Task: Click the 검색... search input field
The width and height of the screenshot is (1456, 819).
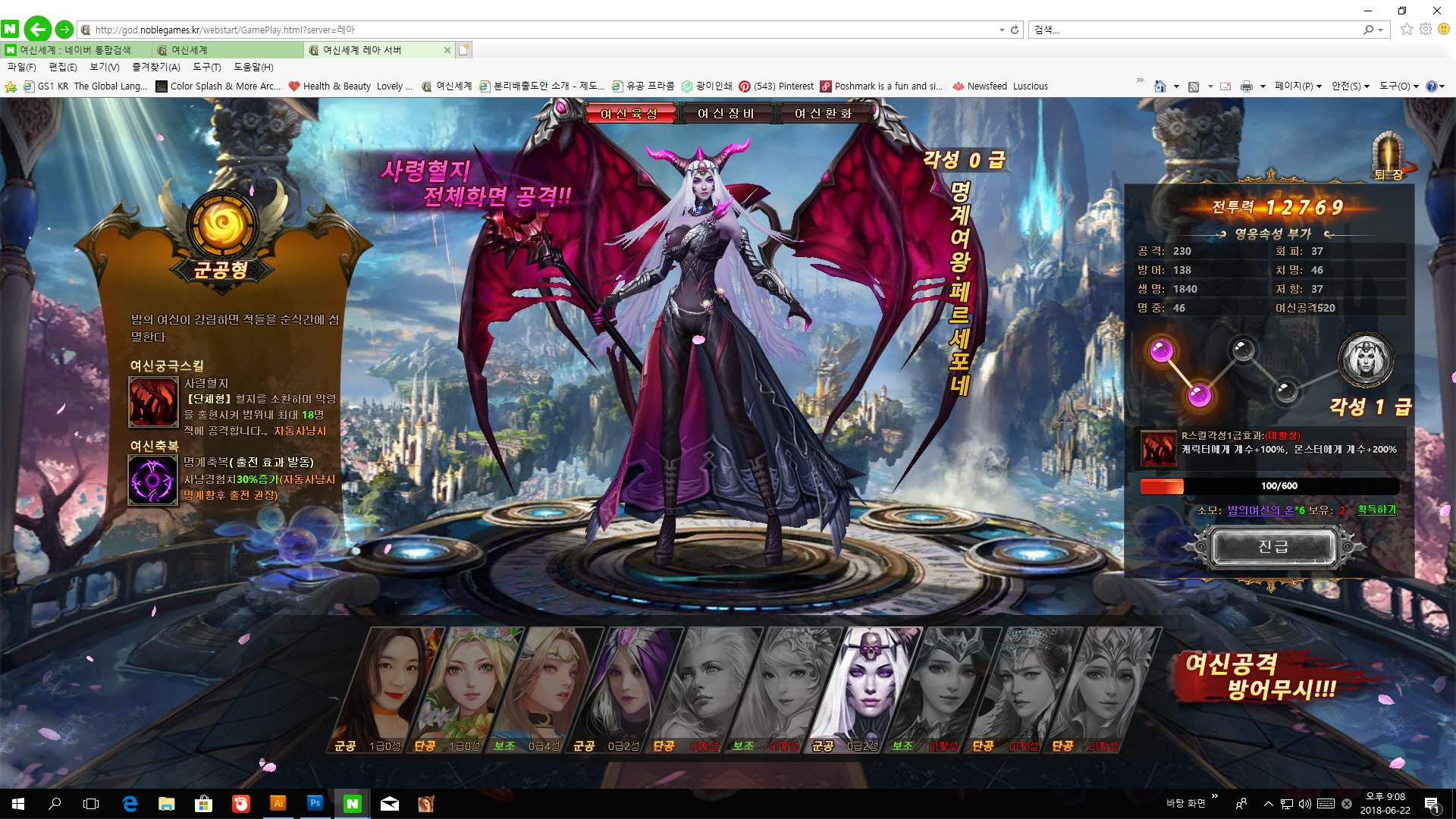Action: pyautogui.click(x=1194, y=30)
